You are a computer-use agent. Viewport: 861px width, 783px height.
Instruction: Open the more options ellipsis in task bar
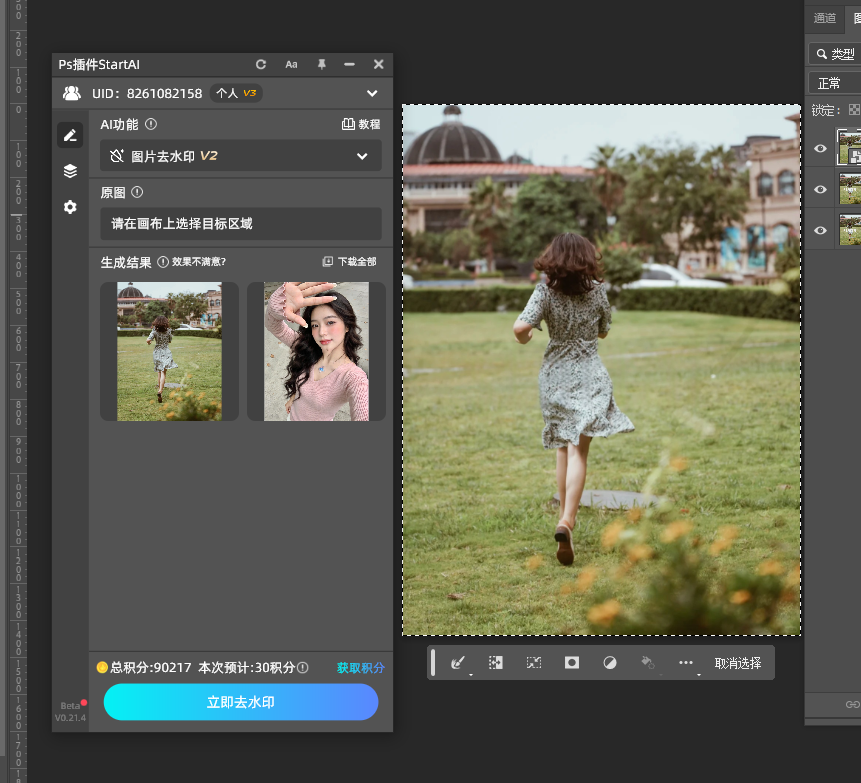(685, 662)
